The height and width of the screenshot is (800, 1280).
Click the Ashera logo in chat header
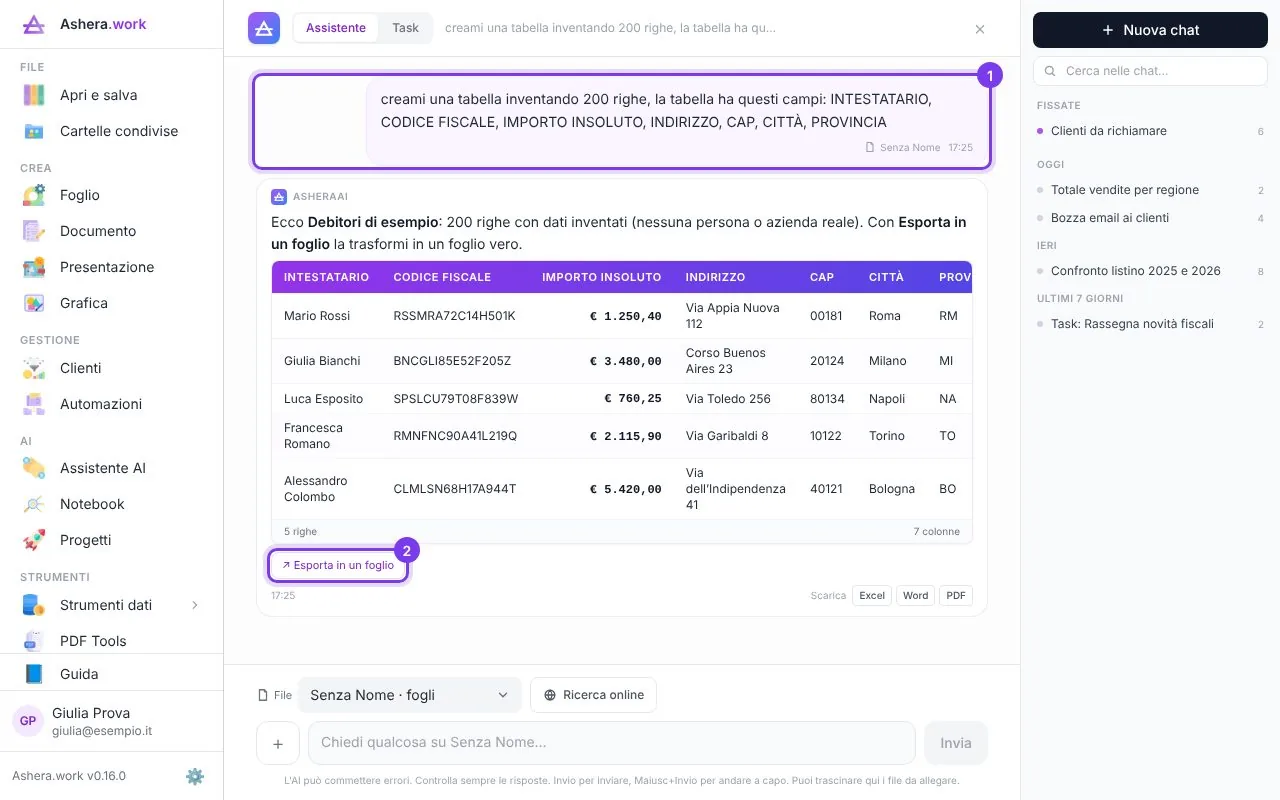(264, 28)
